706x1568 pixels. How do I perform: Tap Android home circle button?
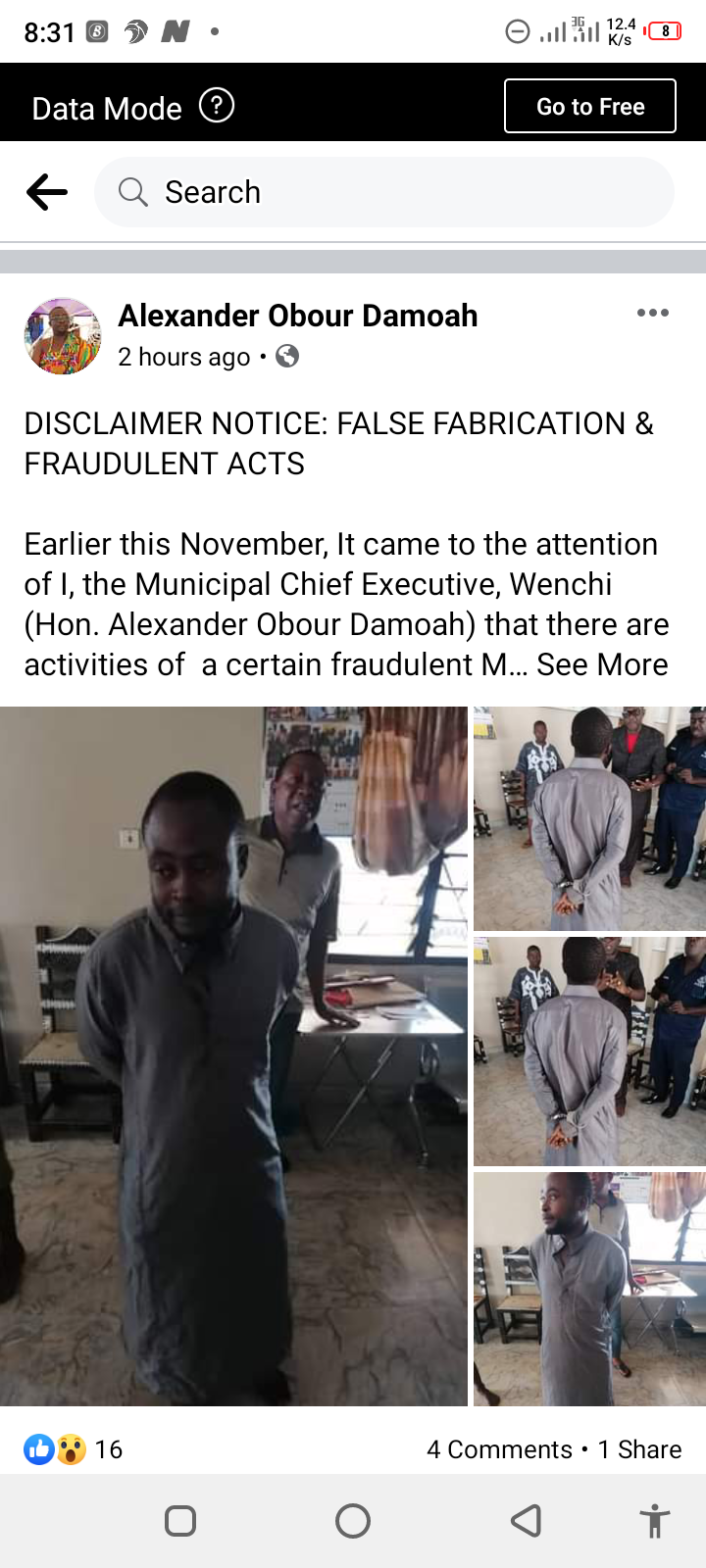(x=353, y=1521)
